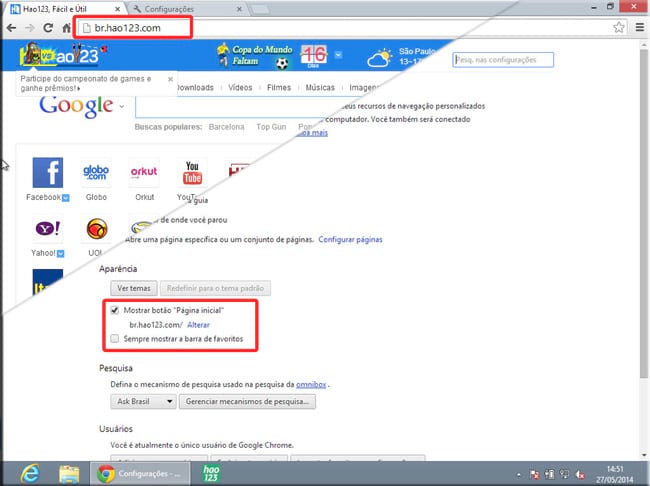Open the UOL shortcut icon
Image resolution: width=650 pixels, height=486 pixels.
[97, 228]
